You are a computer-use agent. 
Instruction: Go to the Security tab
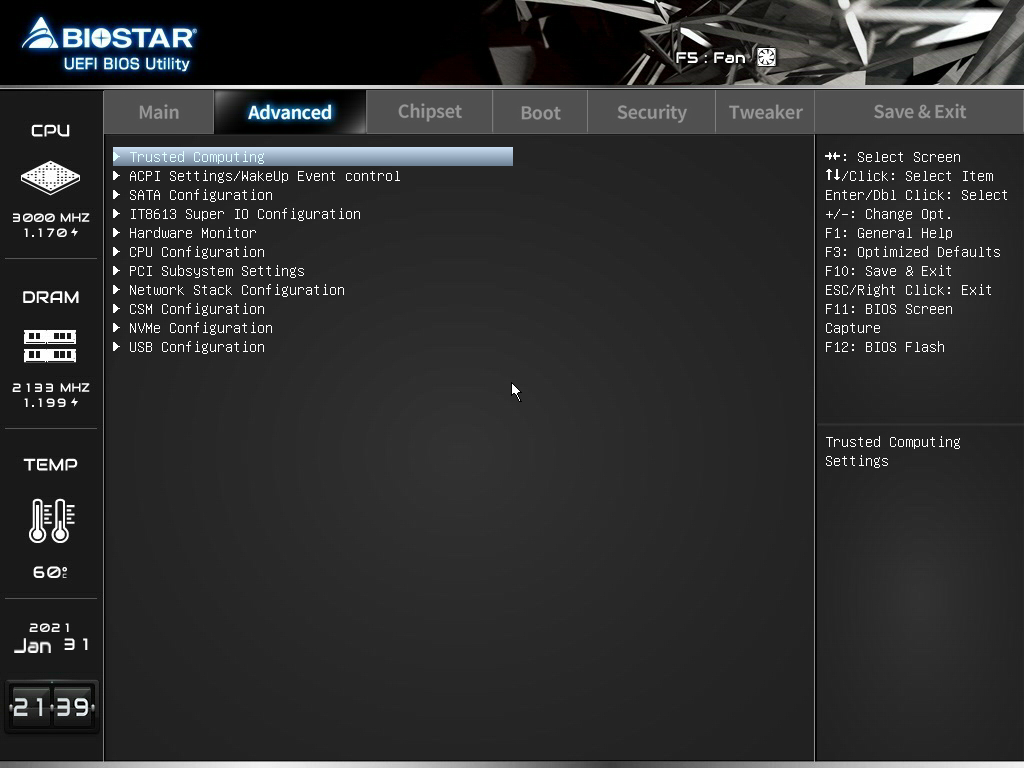click(651, 112)
